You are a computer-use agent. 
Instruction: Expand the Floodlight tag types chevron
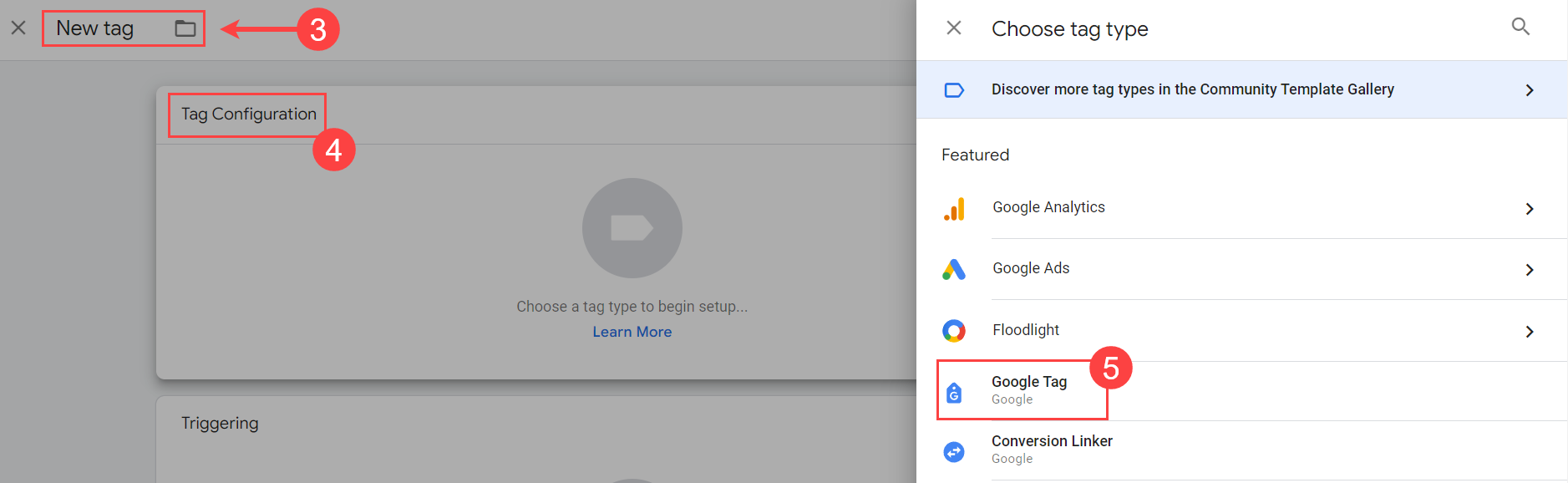click(x=1530, y=332)
